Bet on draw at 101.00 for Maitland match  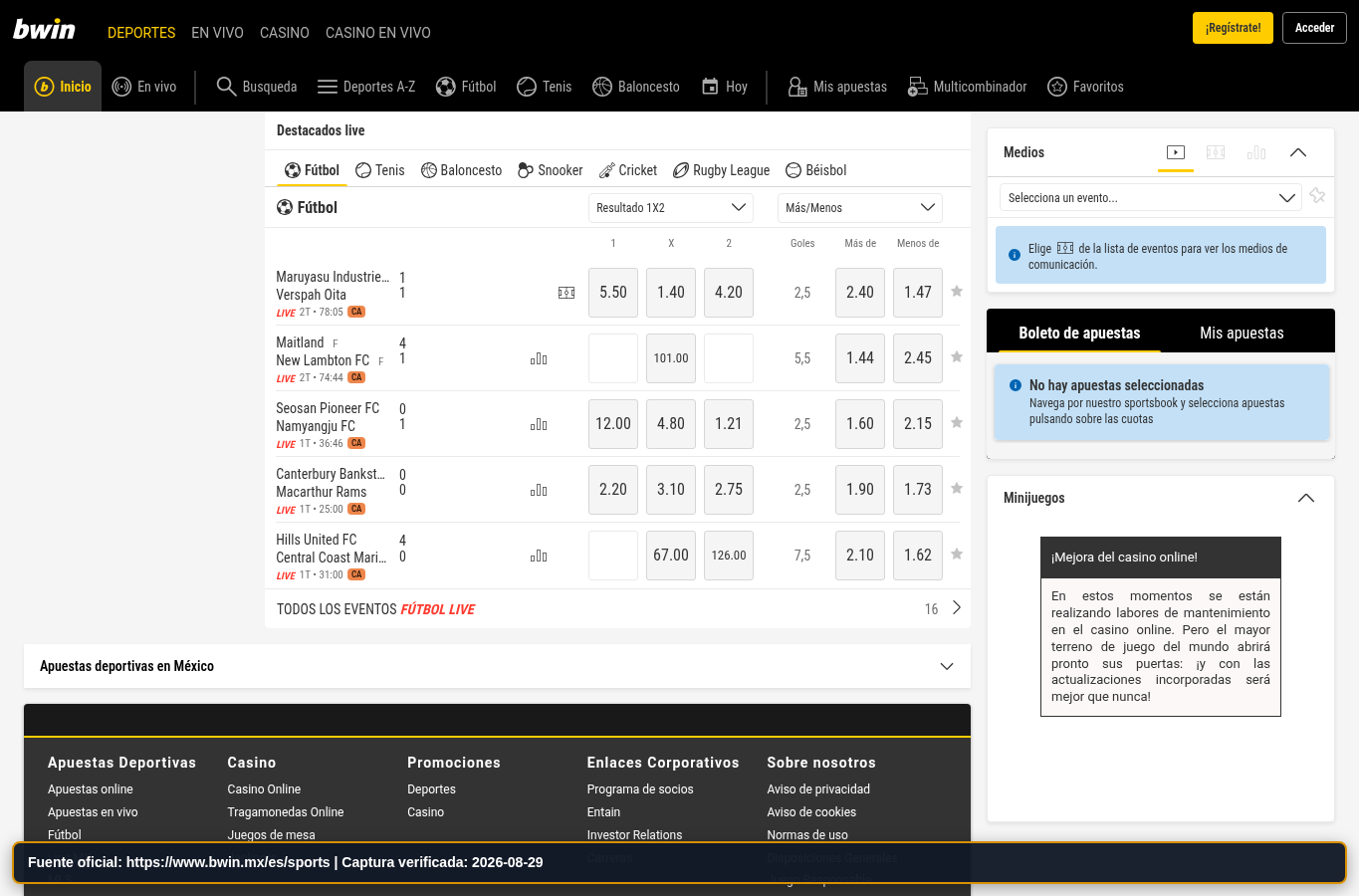(x=671, y=358)
